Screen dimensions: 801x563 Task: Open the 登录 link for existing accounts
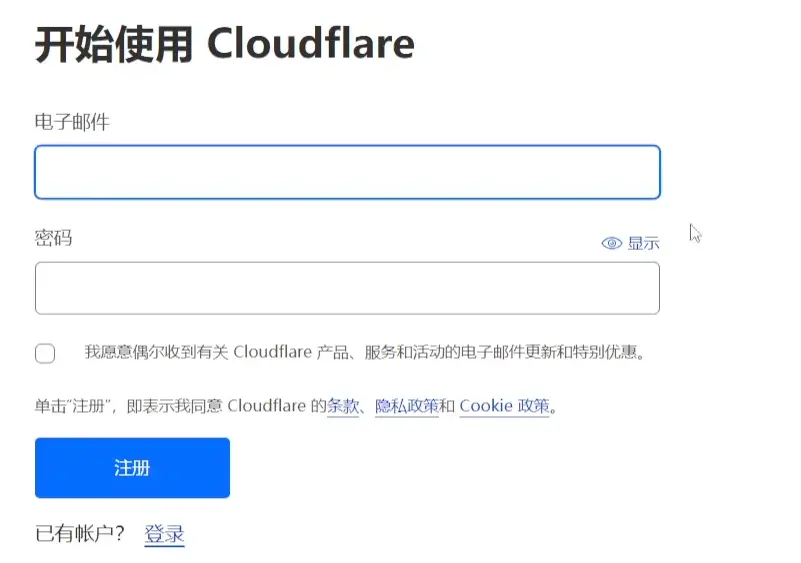[164, 533]
